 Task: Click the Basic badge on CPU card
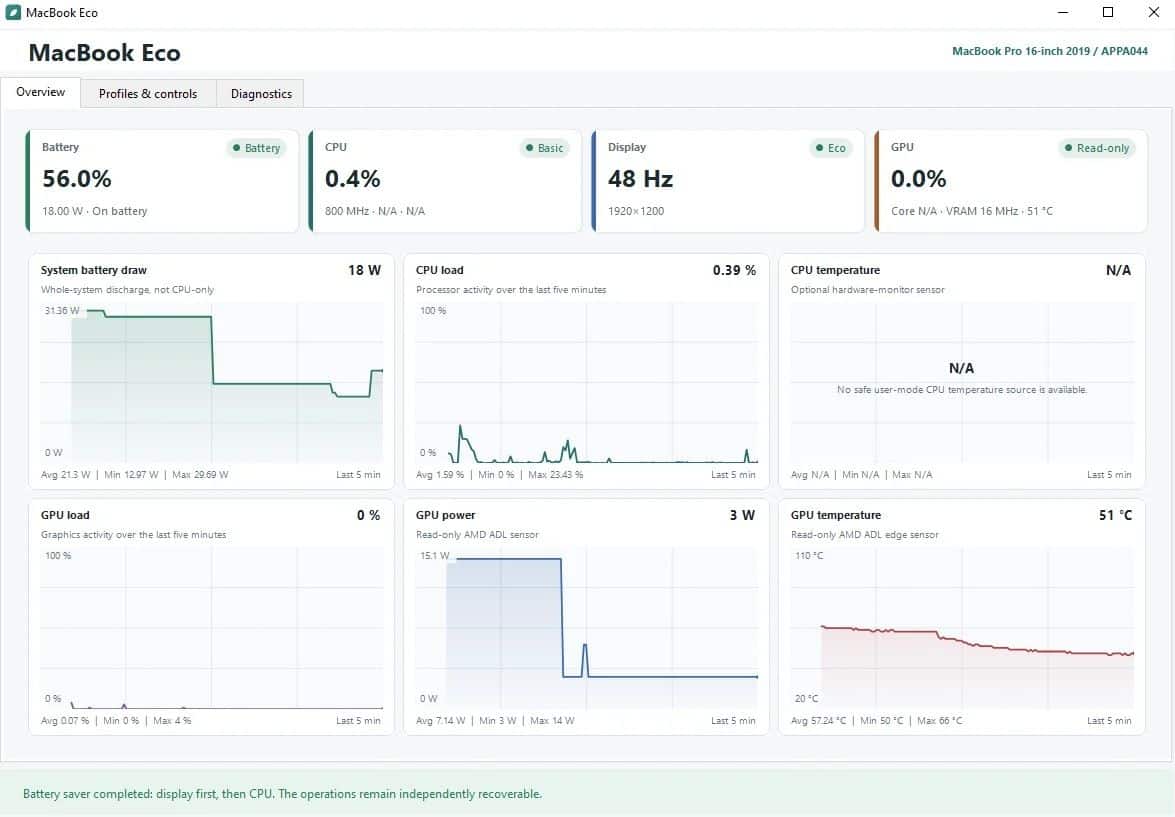coord(544,148)
